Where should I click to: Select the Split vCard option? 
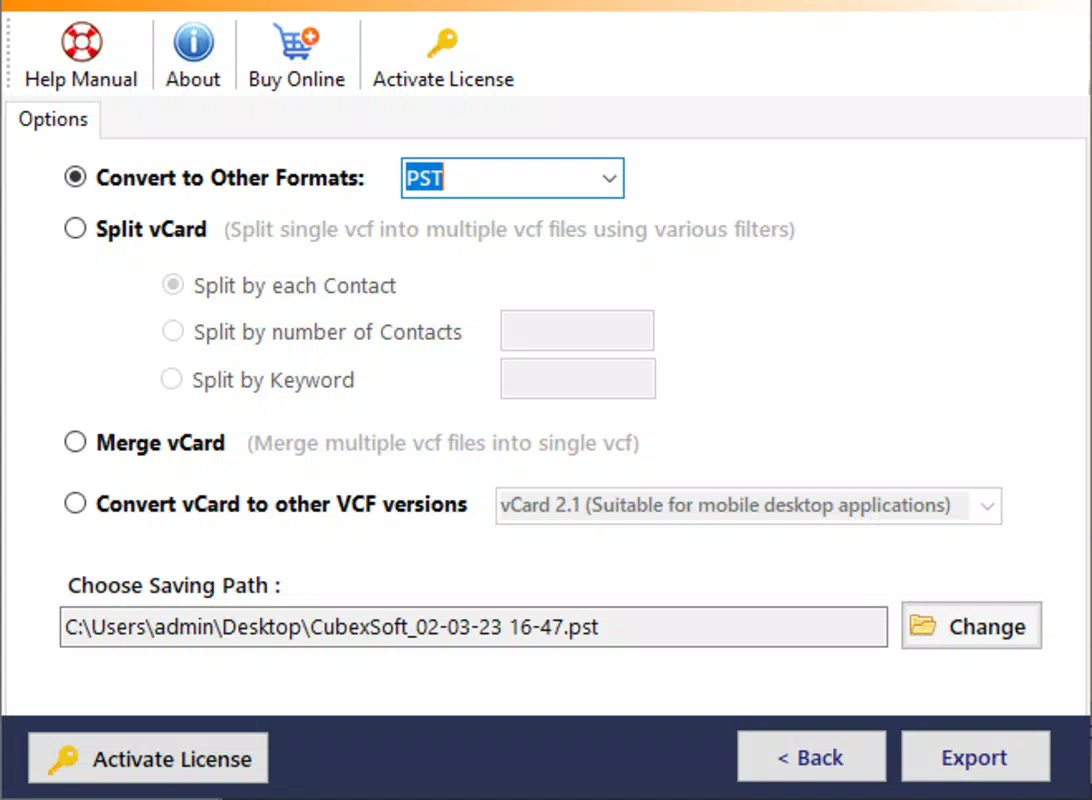(75, 228)
